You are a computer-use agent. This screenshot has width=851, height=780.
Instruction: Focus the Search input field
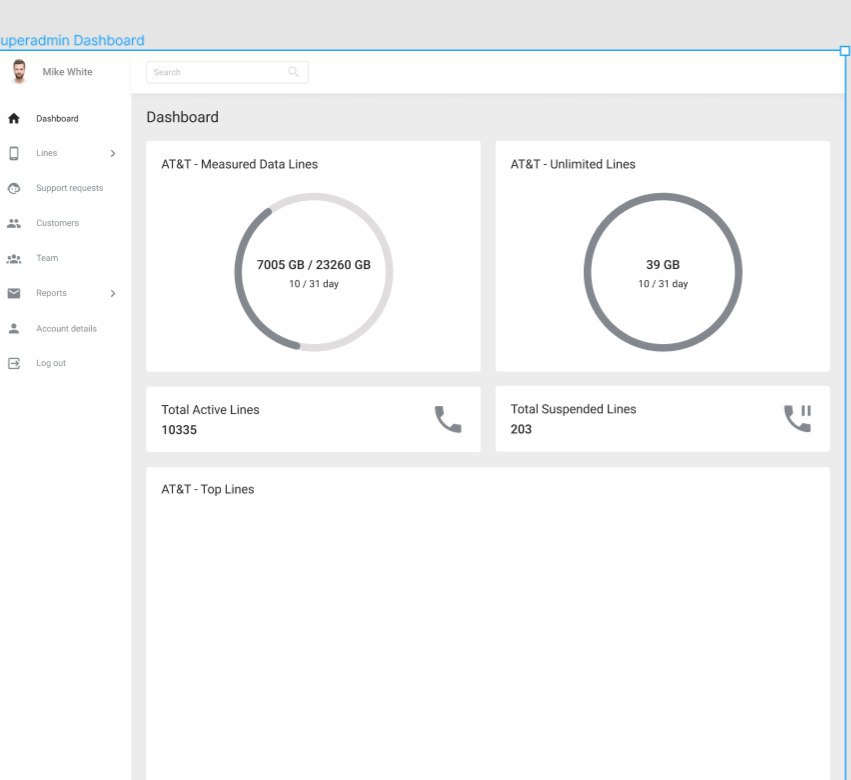click(227, 72)
